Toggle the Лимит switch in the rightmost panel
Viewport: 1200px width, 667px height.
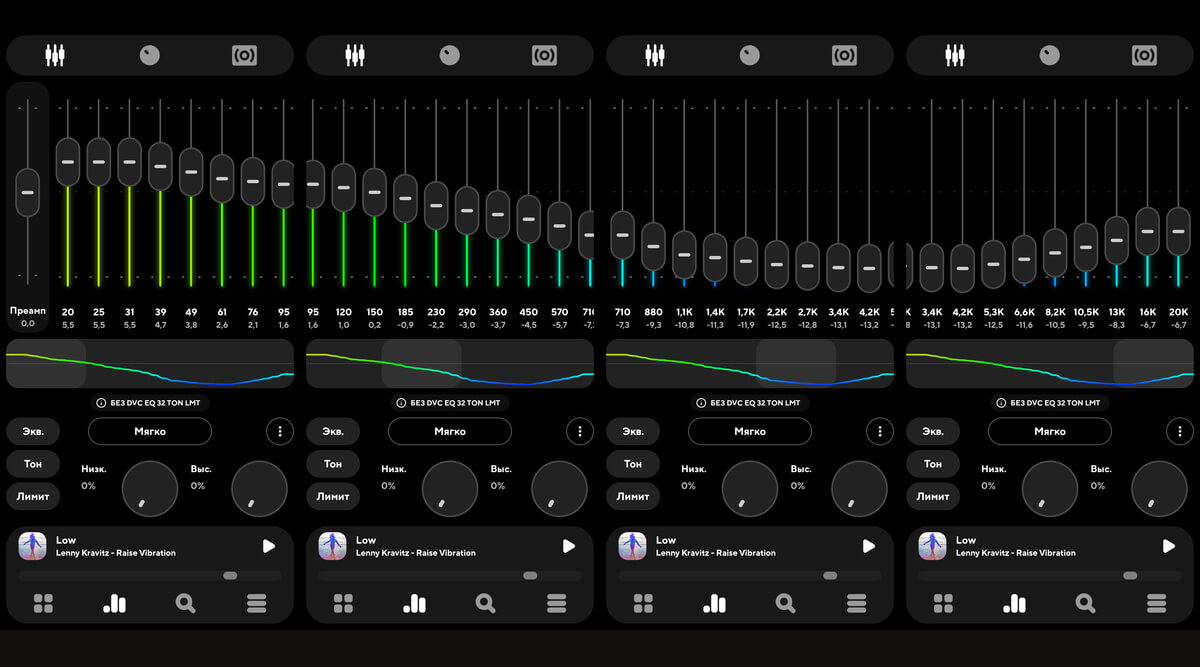(933, 496)
